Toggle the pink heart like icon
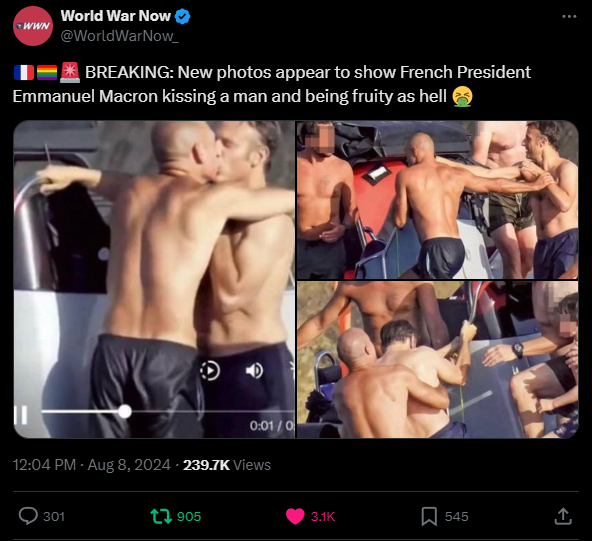This screenshot has width=592, height=541. click(295, 516)
